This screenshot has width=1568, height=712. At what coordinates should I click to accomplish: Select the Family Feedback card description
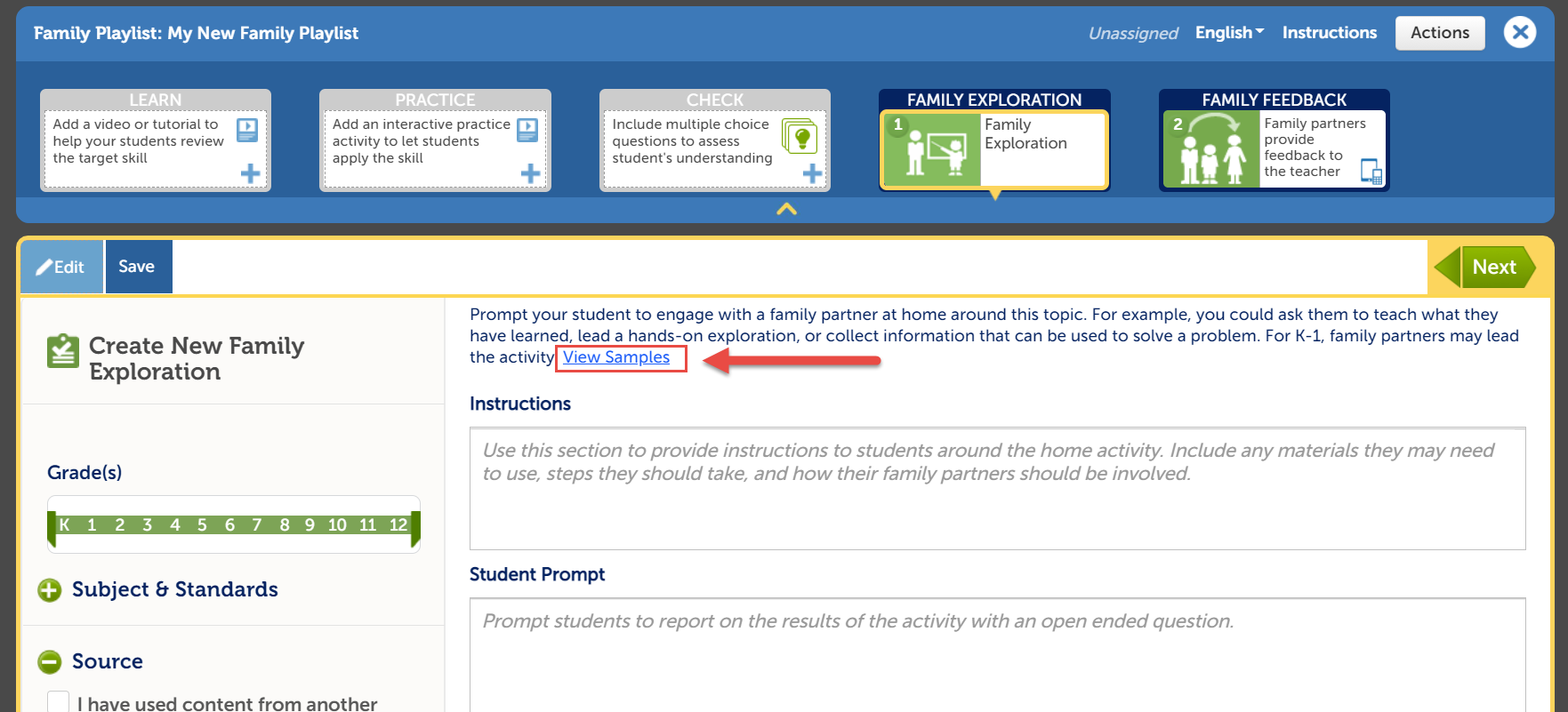tap(1315, 148)
